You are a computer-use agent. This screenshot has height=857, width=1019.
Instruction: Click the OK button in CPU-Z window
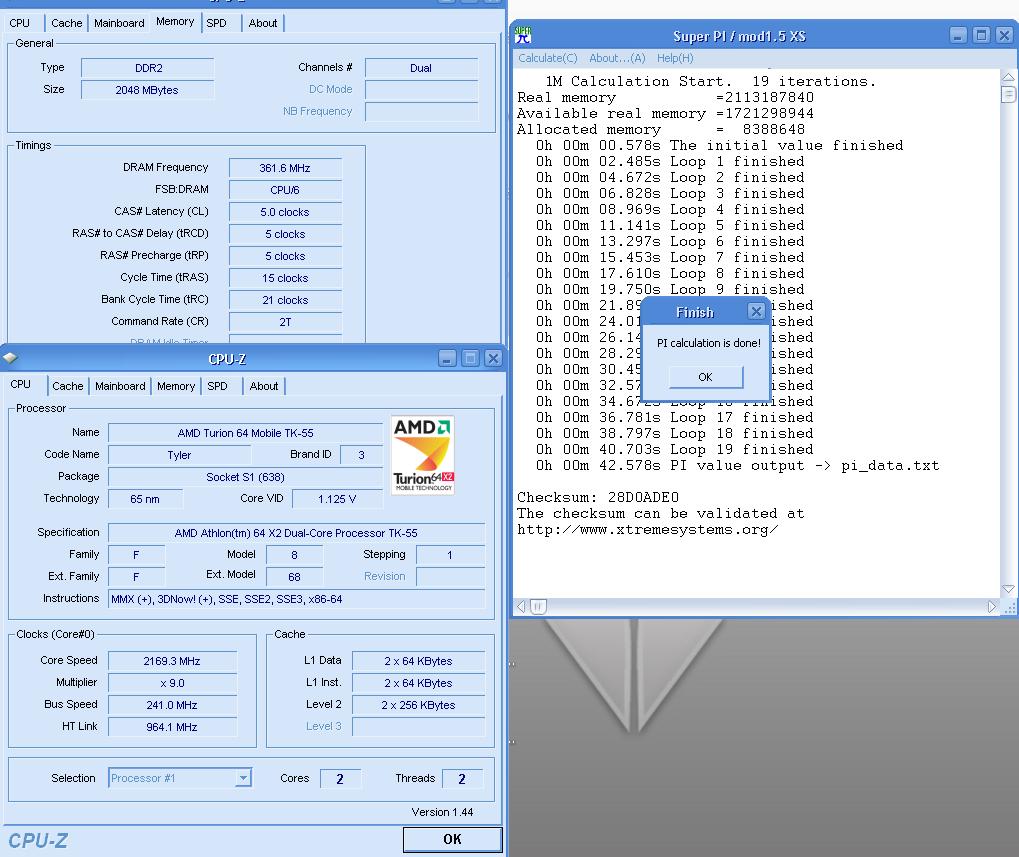[x=452, y=839]
